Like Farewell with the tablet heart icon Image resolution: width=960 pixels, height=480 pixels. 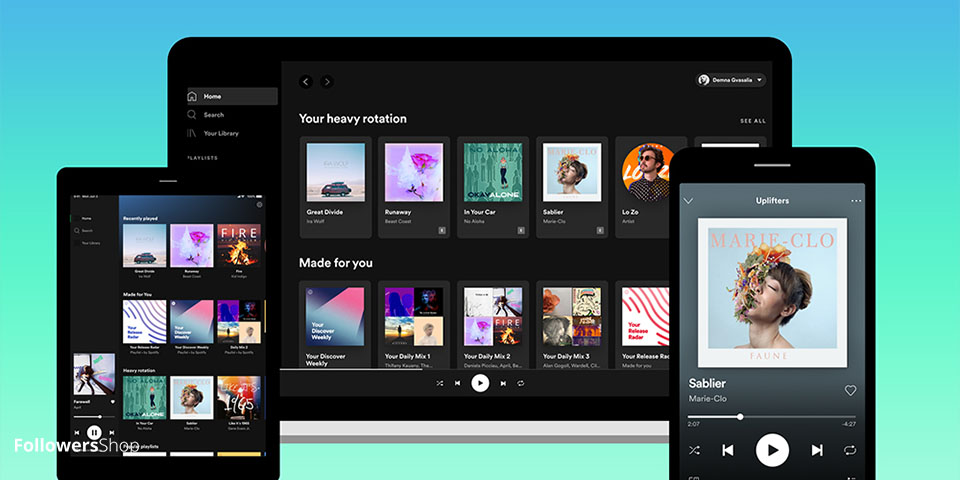(113, 402)
